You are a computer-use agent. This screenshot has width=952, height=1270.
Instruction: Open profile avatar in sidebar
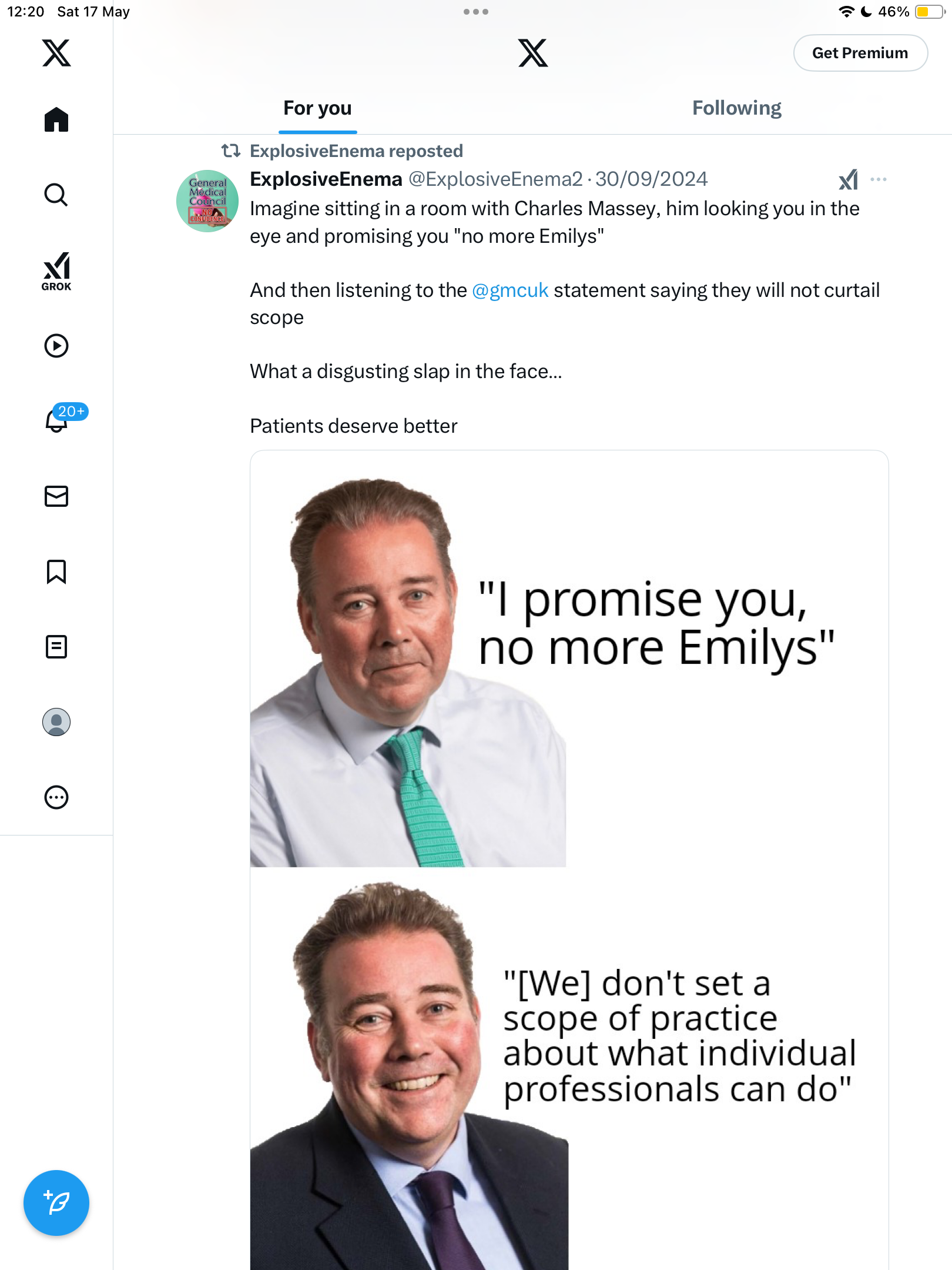click(56, 722)
